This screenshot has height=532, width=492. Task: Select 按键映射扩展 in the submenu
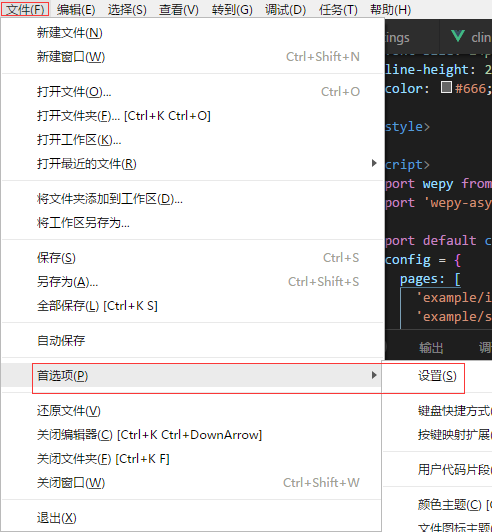coord(455,434)
